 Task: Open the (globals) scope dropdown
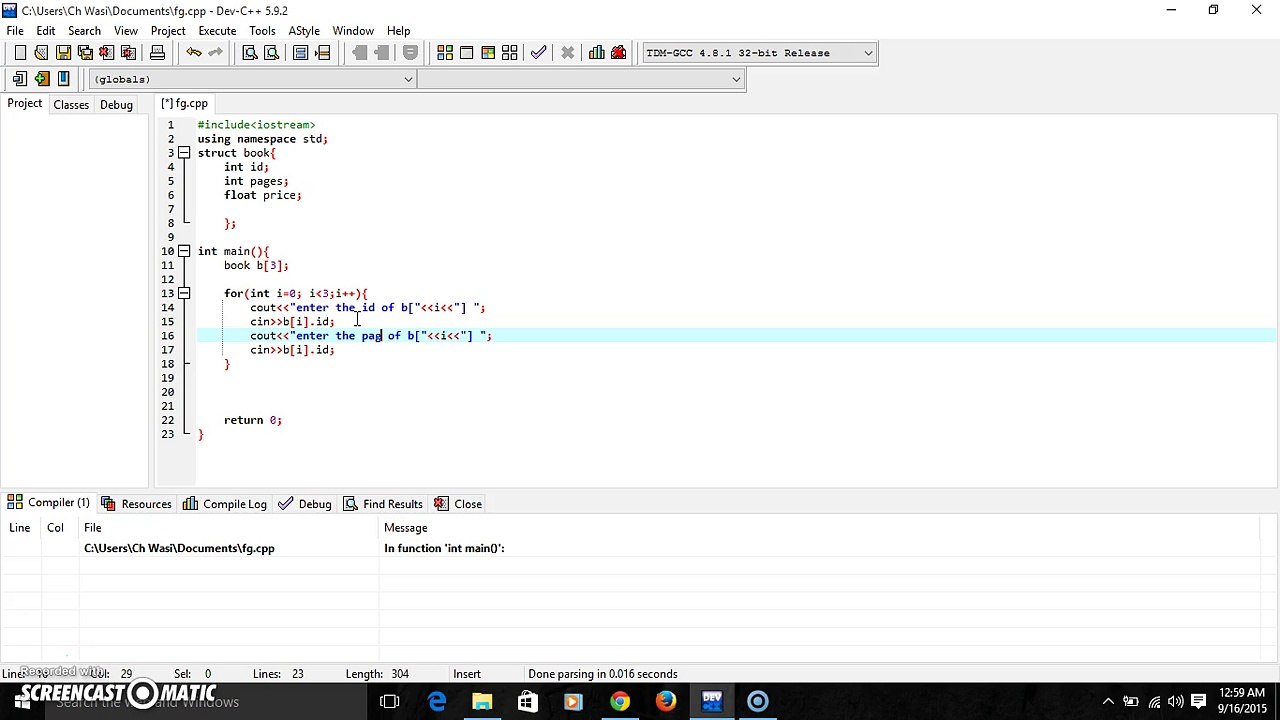pos(252,79)
